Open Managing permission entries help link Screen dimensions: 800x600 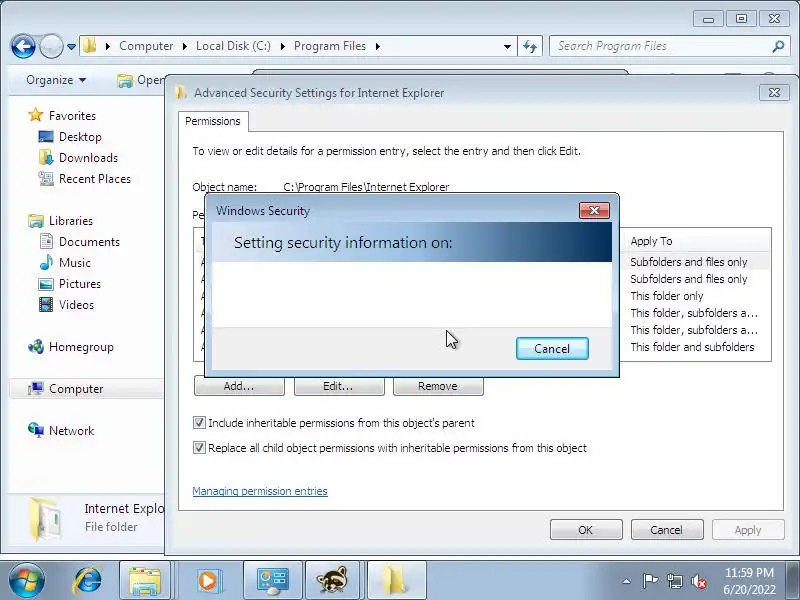[x=260, y=491]
